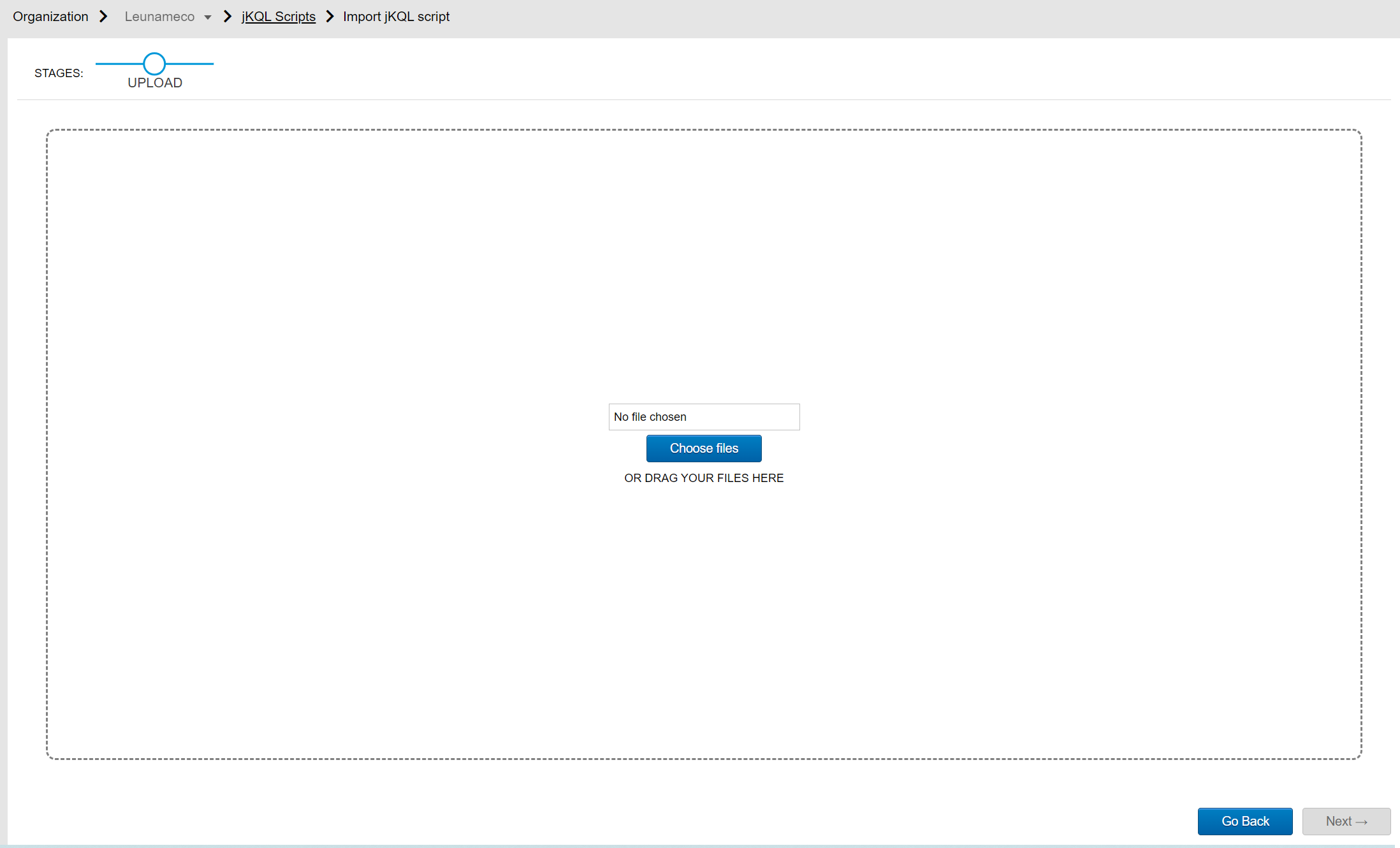
Task: Click the chevron after Organization breadcrumb
Action: [x=103, y=17]
